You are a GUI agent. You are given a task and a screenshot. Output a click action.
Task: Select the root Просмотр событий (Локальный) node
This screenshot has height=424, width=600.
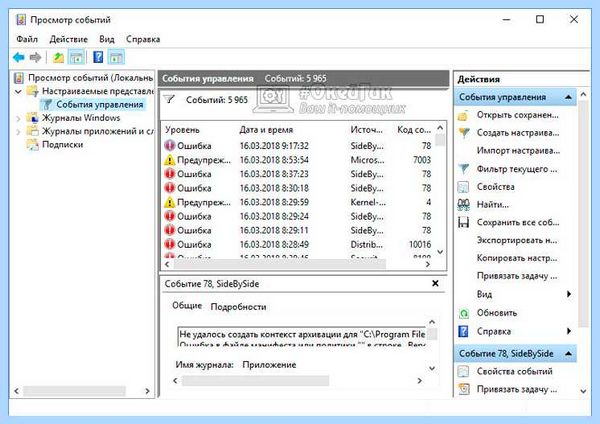[90, 78]
